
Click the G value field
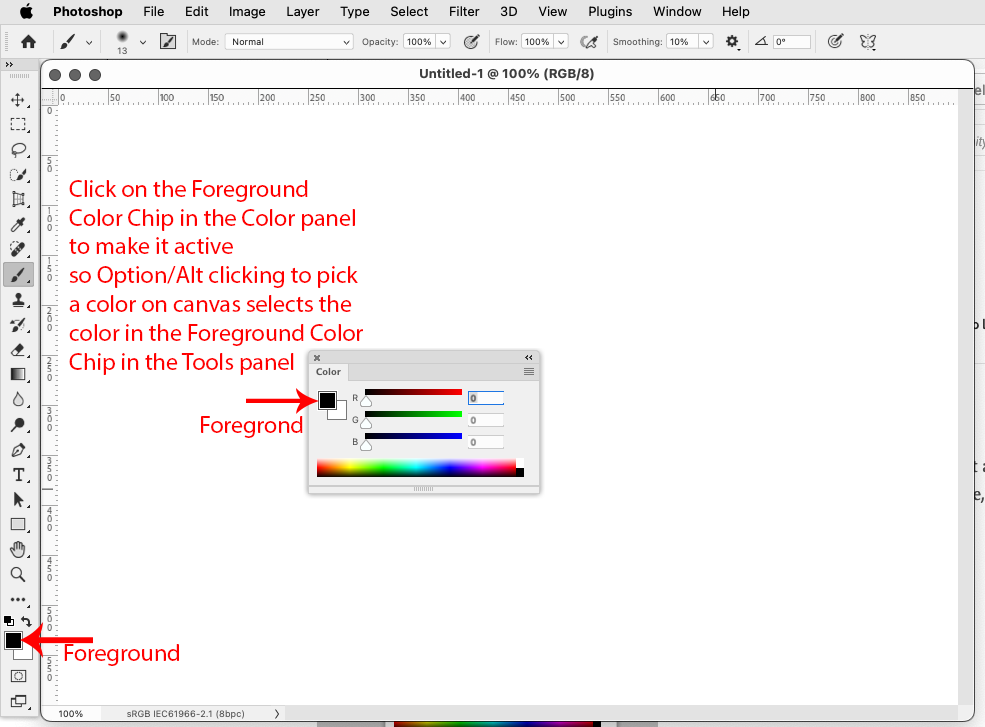[486, 420]
